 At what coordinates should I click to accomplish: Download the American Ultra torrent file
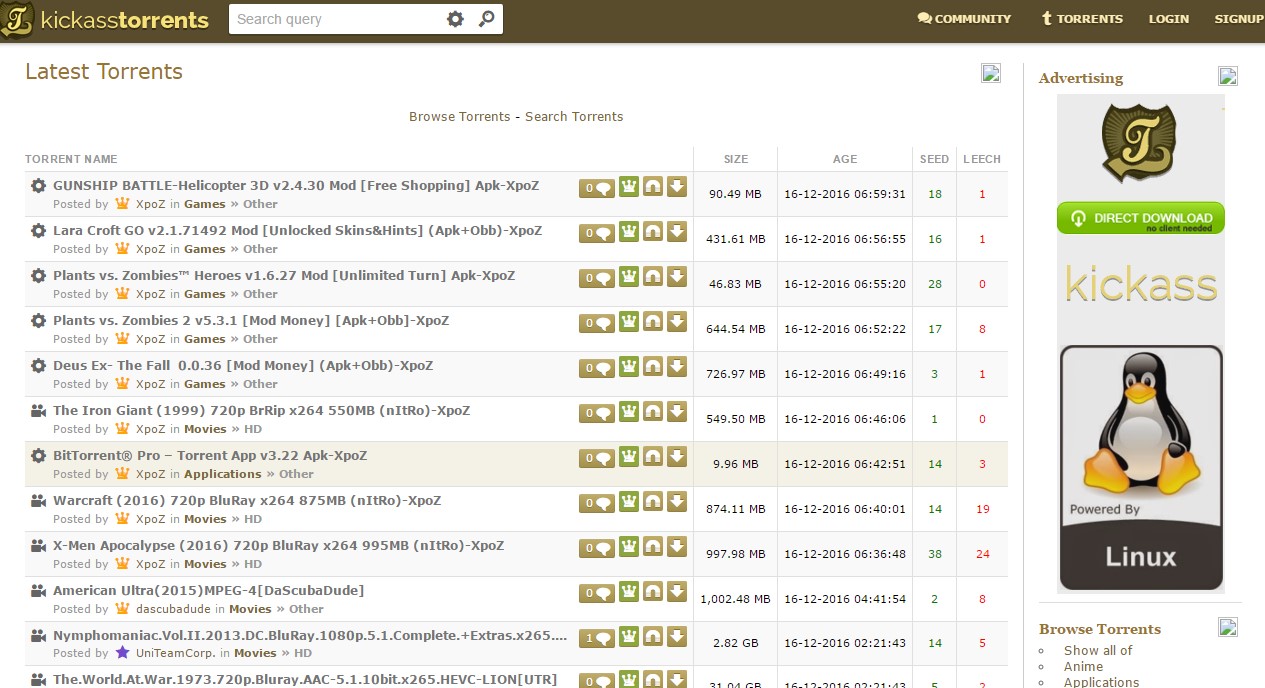pos(677,591)
